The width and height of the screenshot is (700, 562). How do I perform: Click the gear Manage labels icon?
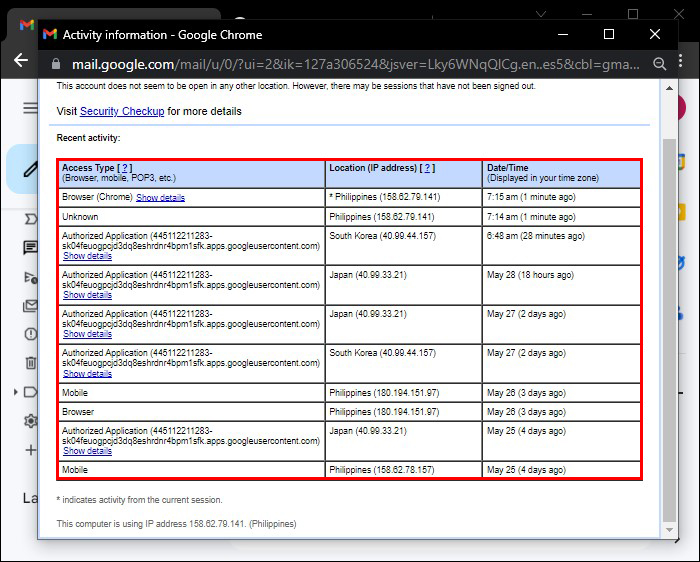pos(30,421)
